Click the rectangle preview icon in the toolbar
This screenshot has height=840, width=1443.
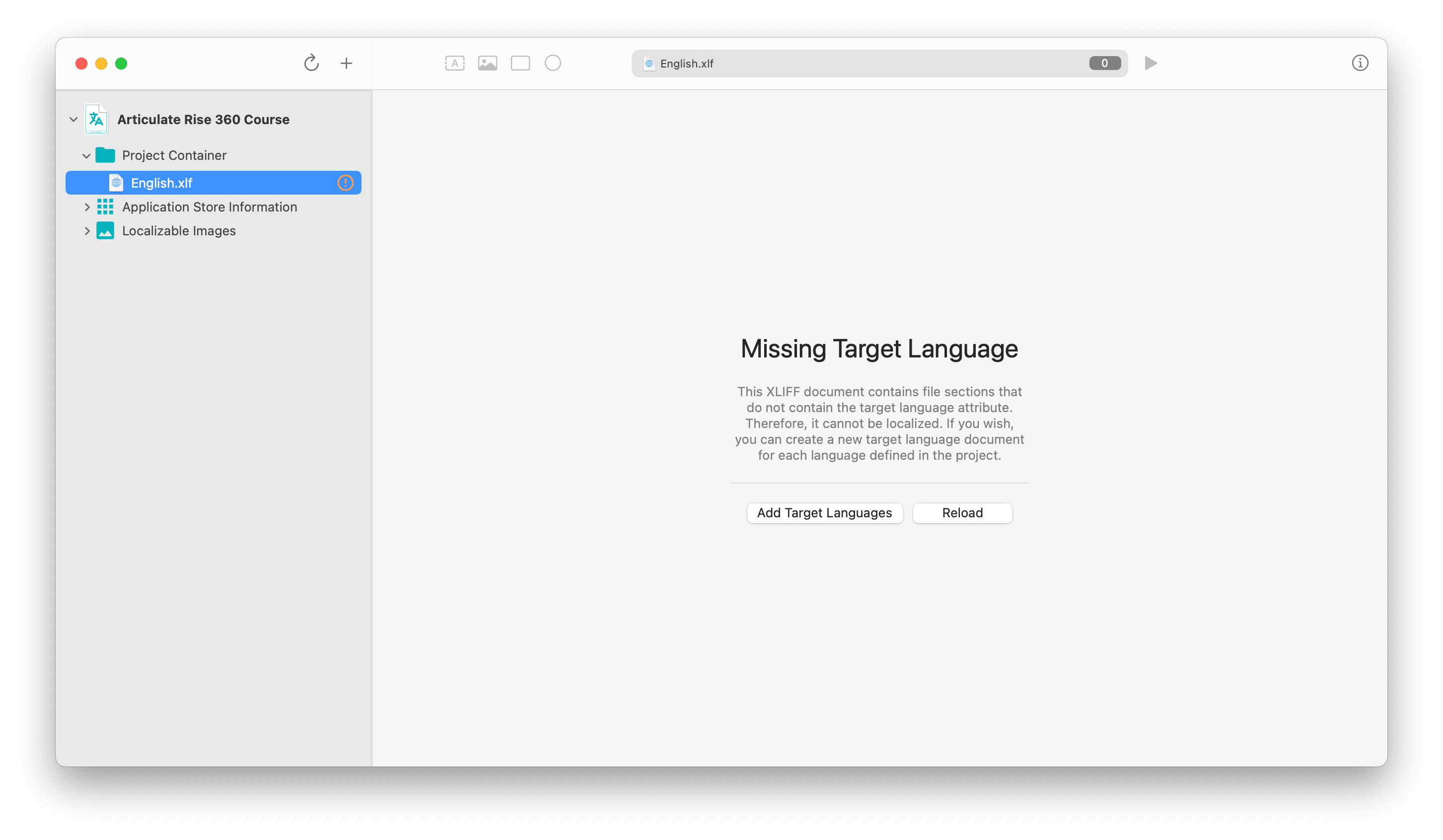tap(520, 63)
